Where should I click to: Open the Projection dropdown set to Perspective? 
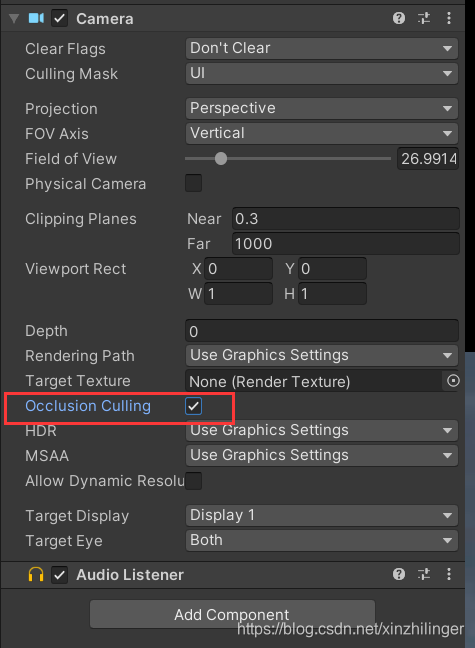coord(322,108)
